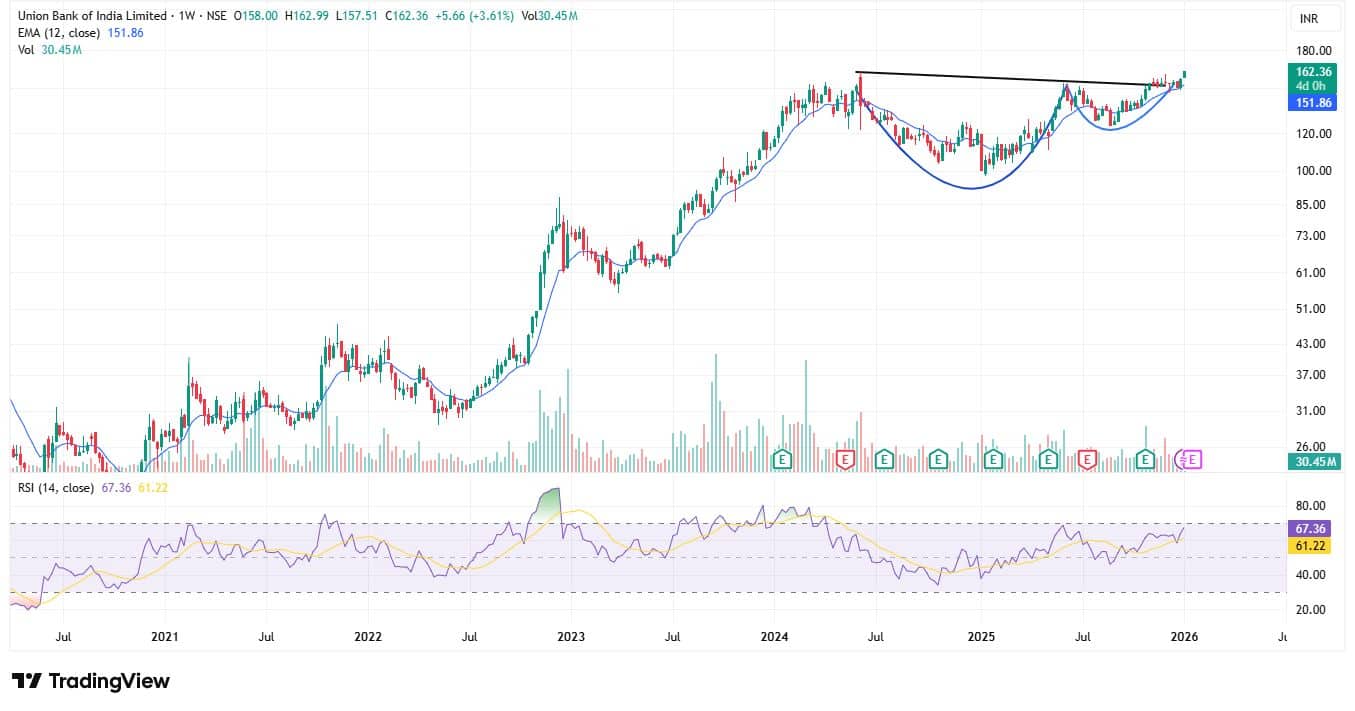
Task: Click the TradingView logo
Action: [x=91, y=681]
